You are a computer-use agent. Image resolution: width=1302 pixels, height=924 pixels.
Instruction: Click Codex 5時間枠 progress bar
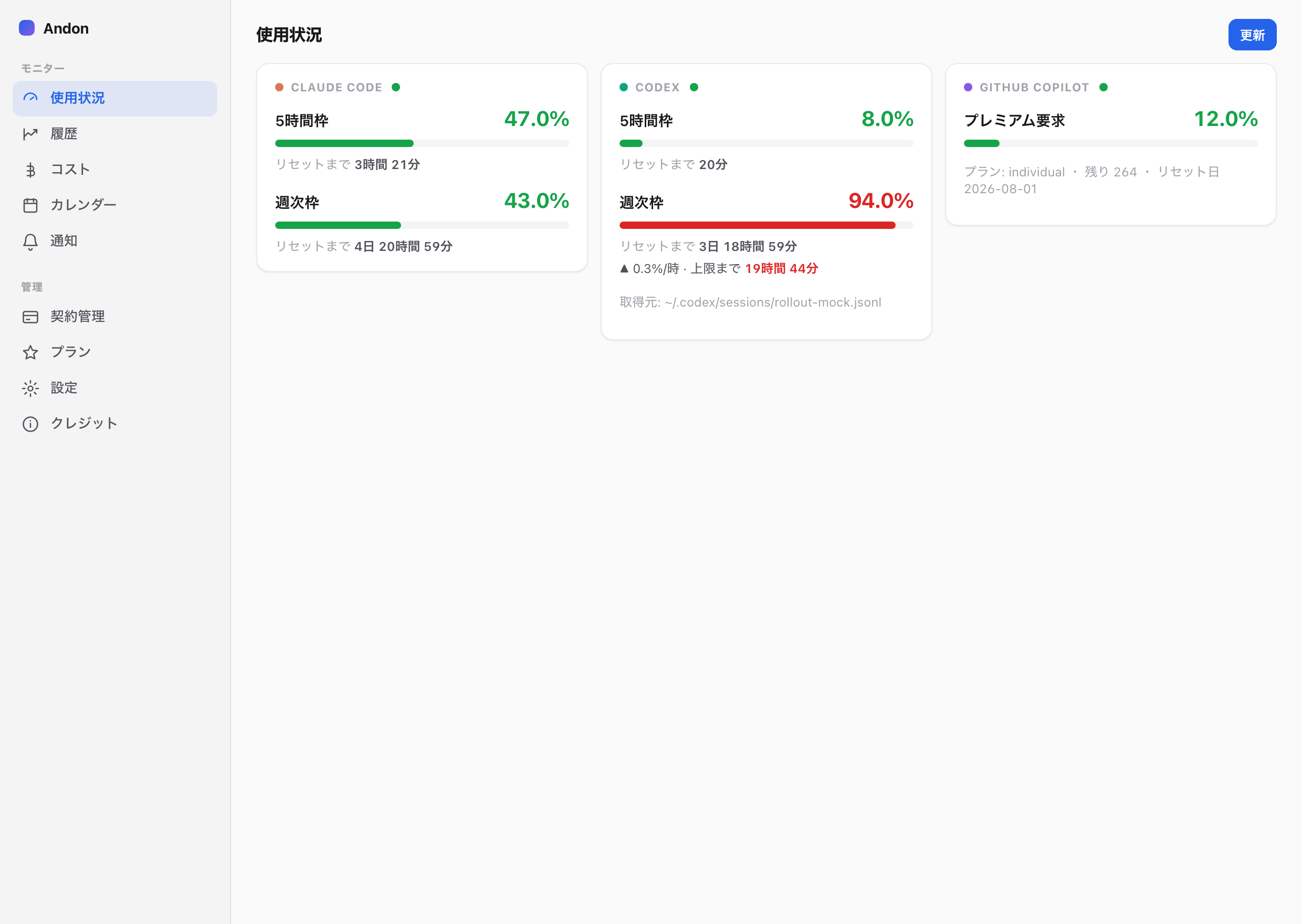pyautogui.click(x=766, y=143)
